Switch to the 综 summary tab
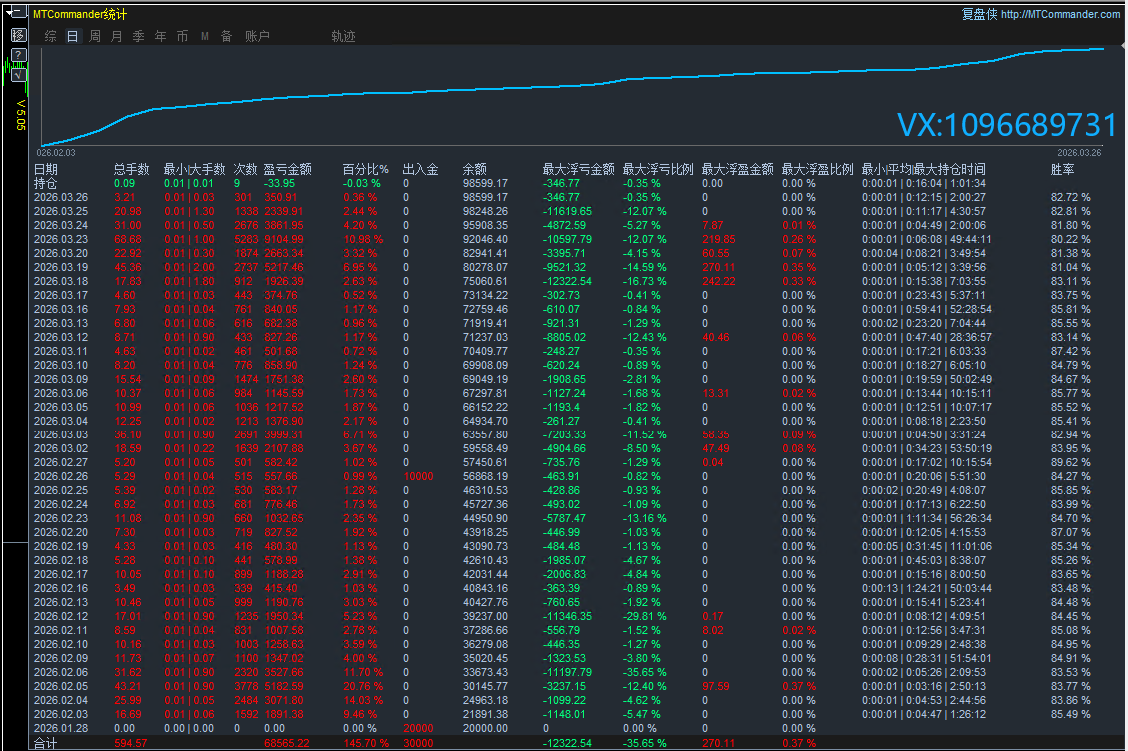1128x751 pixels. pyautogui.click(x=50, y=36)
